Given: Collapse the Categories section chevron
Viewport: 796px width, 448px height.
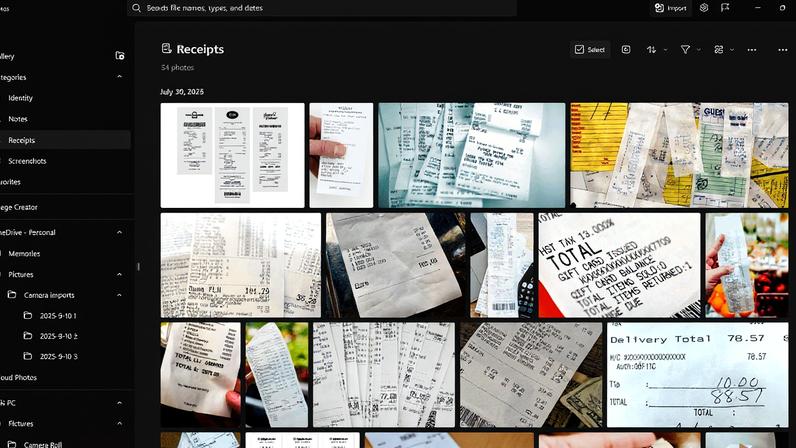Looking at the screenshot, I should 119,77.
